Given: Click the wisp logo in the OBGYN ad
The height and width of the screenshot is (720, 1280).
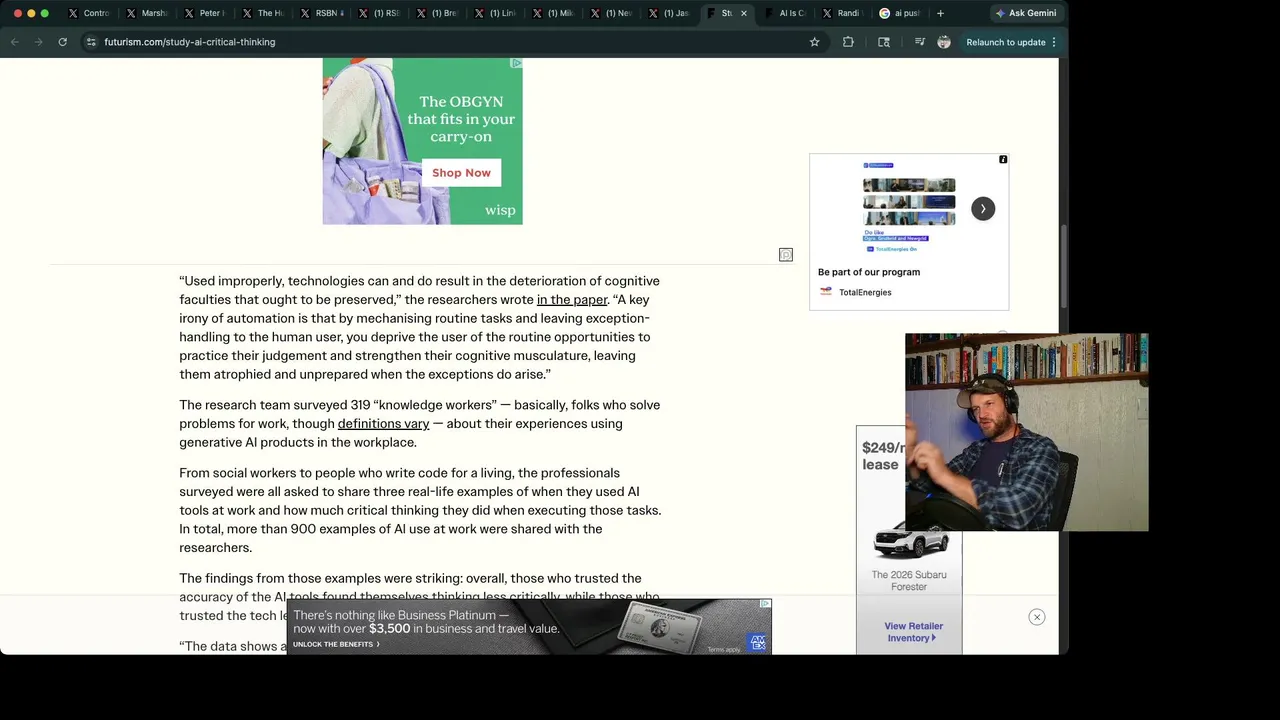Looking at the screenshot, I should (500, 210).
